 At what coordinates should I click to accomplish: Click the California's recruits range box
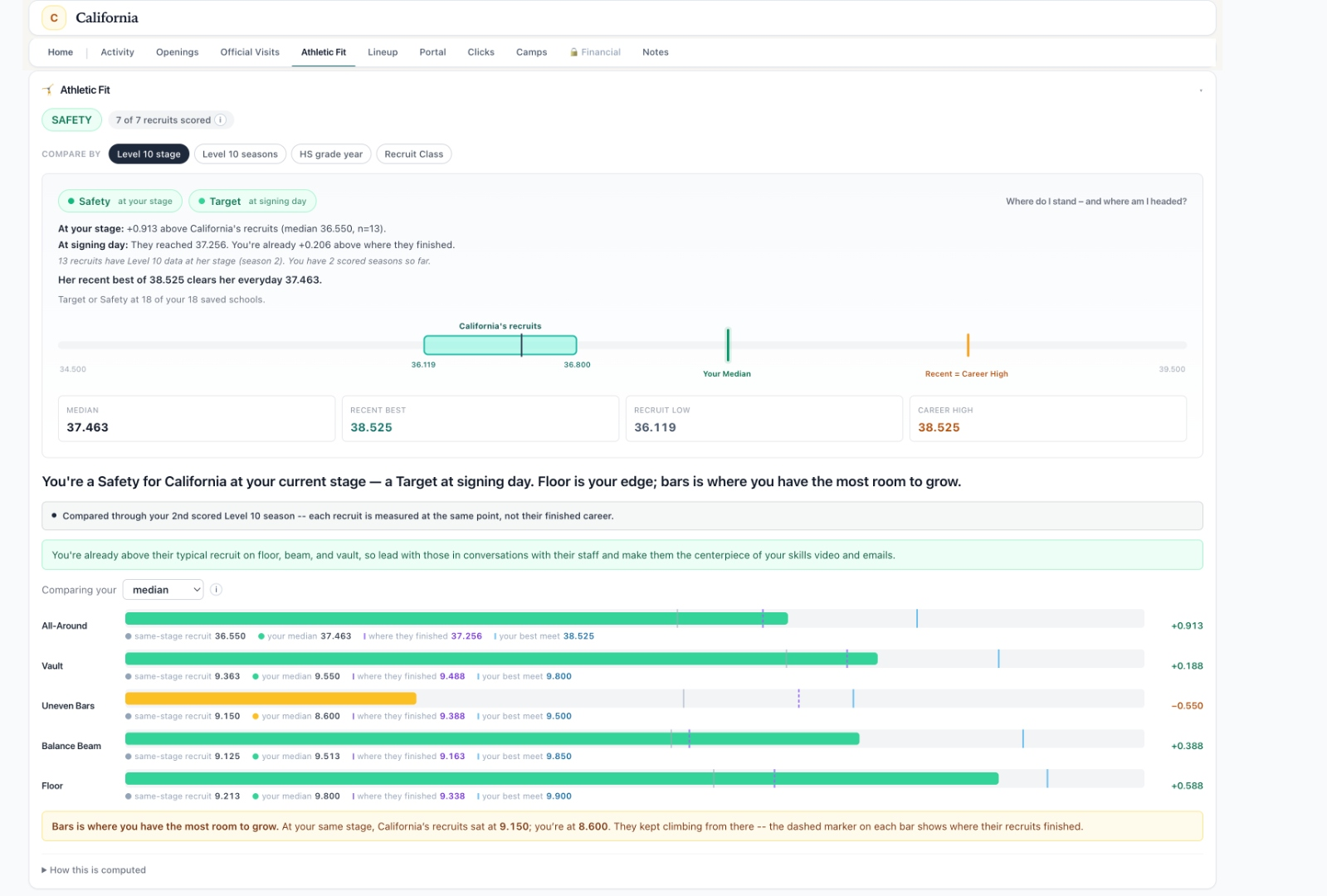click(500, 345)
